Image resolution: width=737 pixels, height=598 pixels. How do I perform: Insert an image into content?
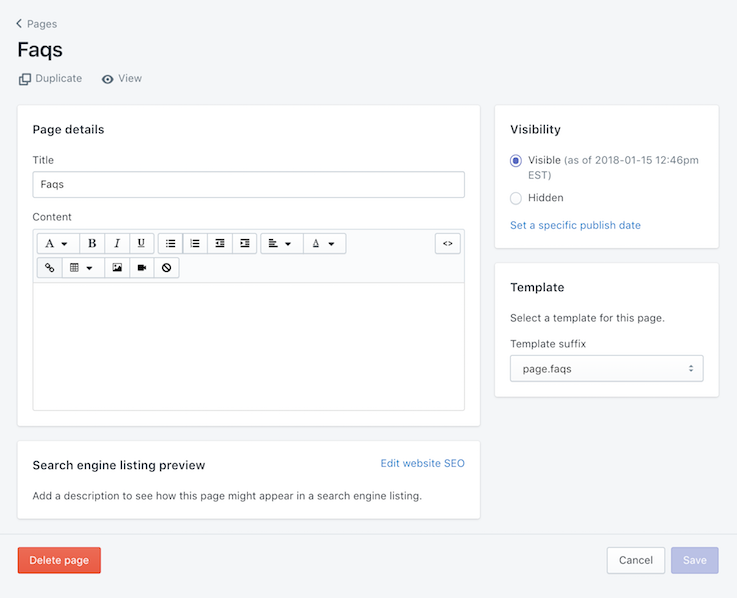coord(117,268)
